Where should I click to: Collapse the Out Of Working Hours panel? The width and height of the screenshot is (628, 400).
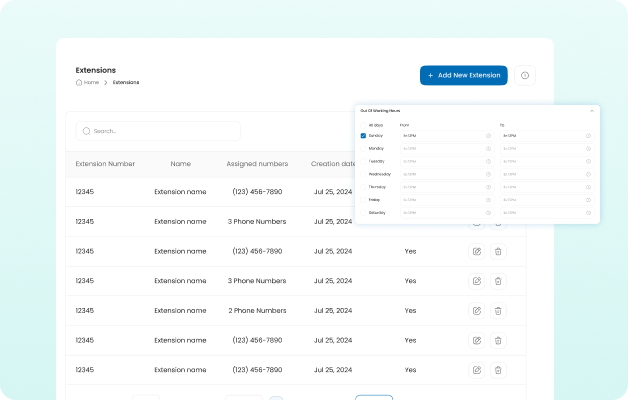(591, 110)
